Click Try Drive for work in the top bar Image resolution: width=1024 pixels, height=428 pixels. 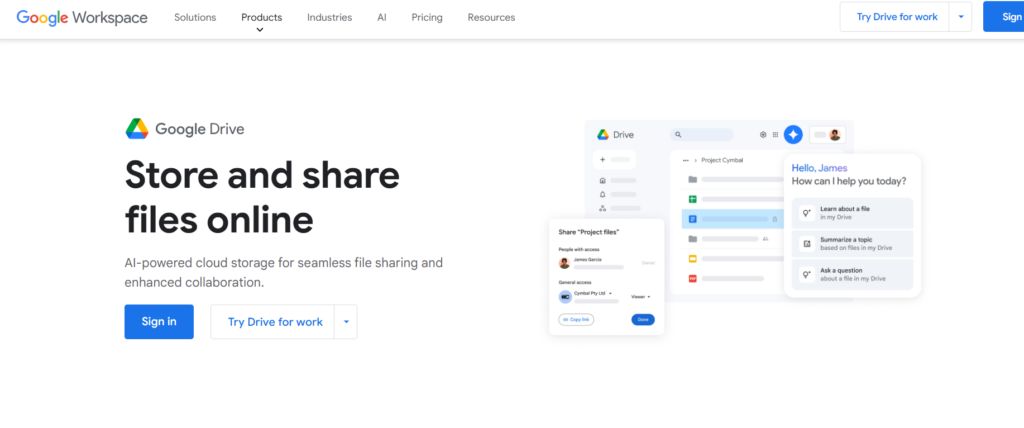pyautogui.click(x=897, y=17)
